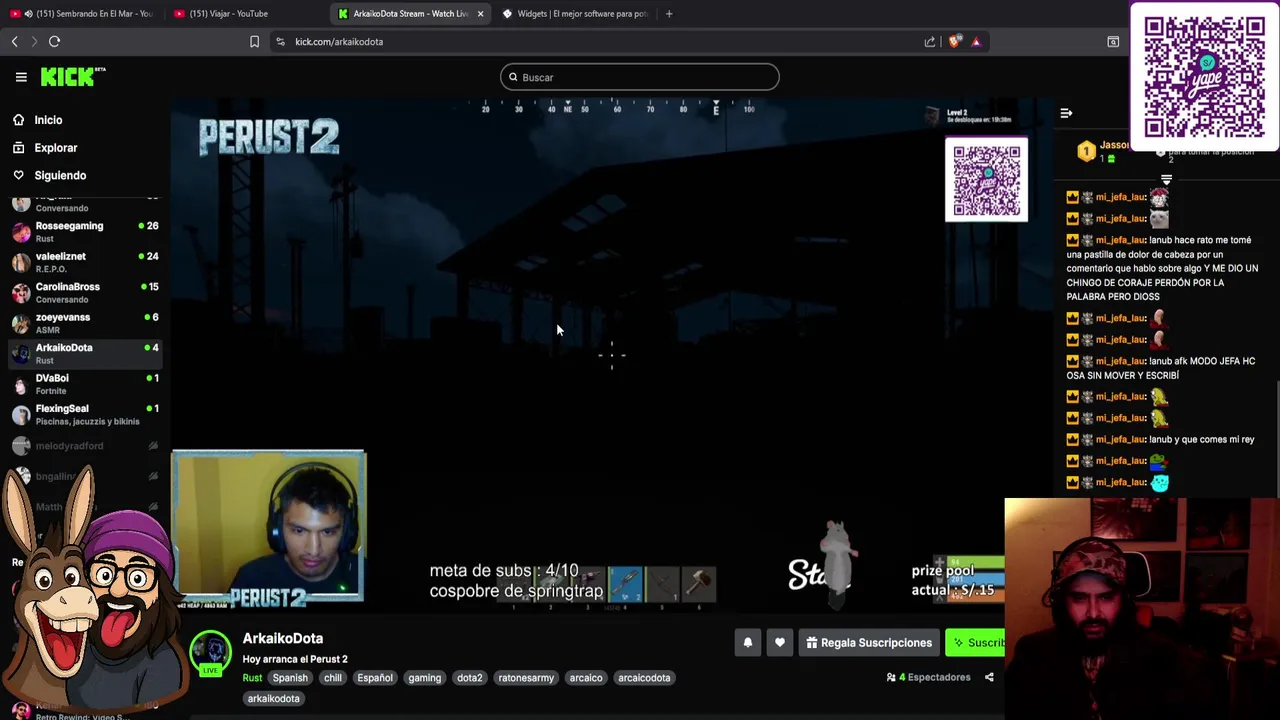Screen dimensions: 1280x720
Task: Expand the chat leaderboard handle
Action: [1166, 179]
